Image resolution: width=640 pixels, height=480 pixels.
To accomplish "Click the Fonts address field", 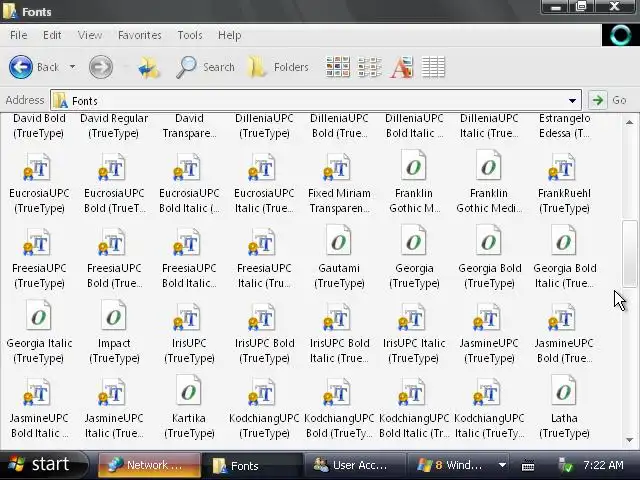I will tap(316, 100).
